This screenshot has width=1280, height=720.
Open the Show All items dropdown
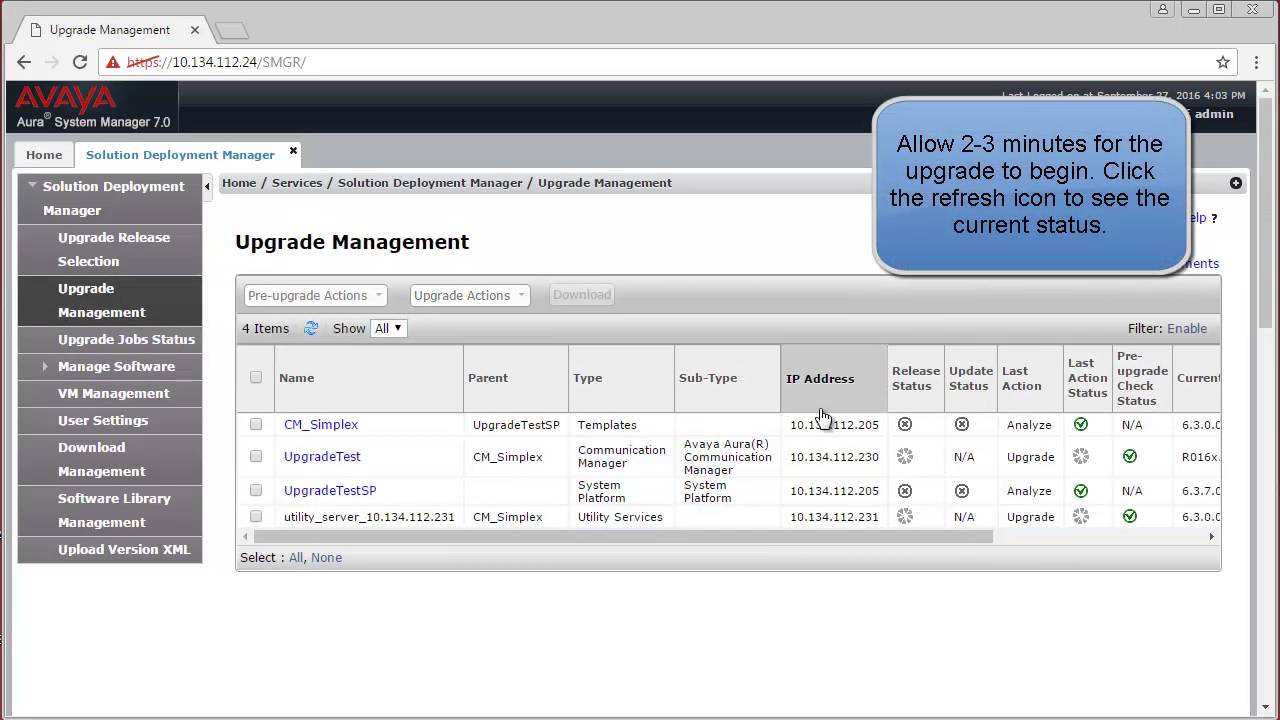pos(388,328)
